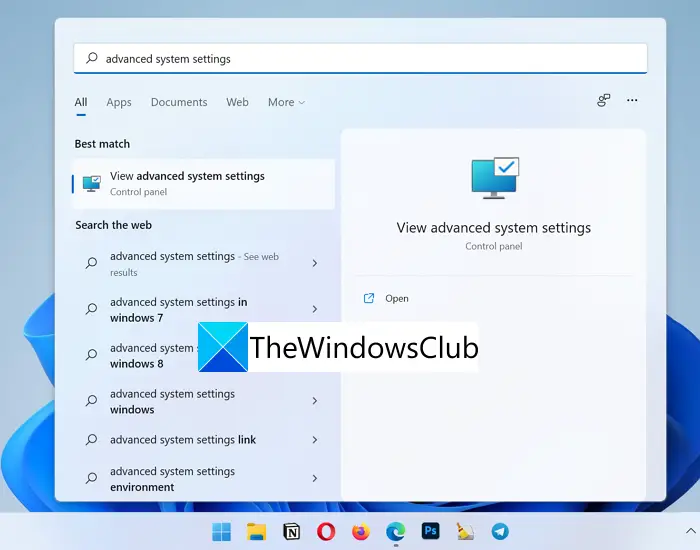700x550 pixels.
Task: Select 'advanced system settings environment' suggestion
Action: pyautogui.click(x=204, y=479)
